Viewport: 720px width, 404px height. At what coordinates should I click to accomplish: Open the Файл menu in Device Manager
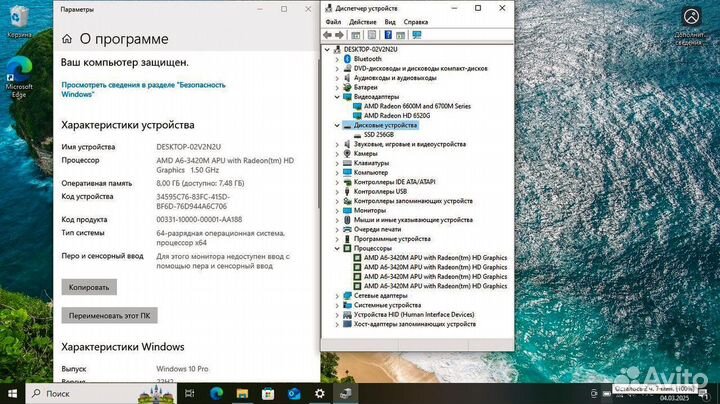point(333,22)
